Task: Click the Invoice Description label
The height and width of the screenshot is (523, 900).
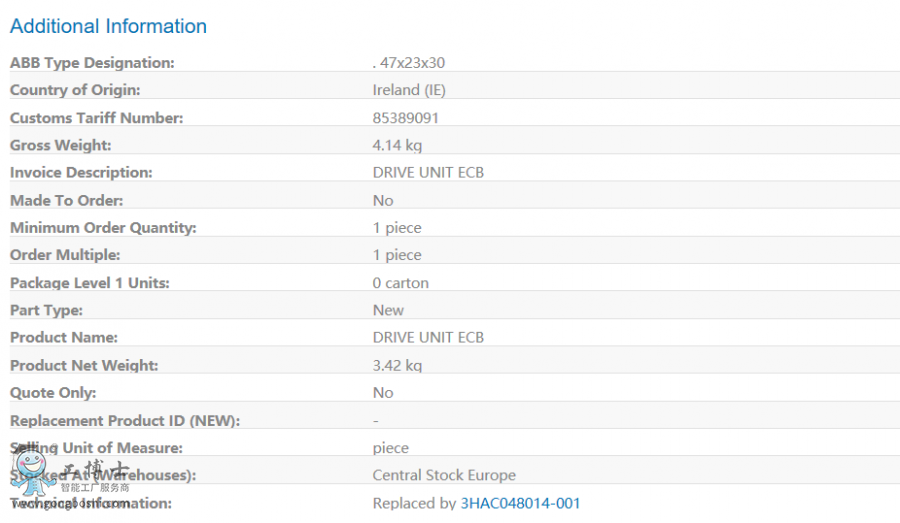Action: pos(81,172)
